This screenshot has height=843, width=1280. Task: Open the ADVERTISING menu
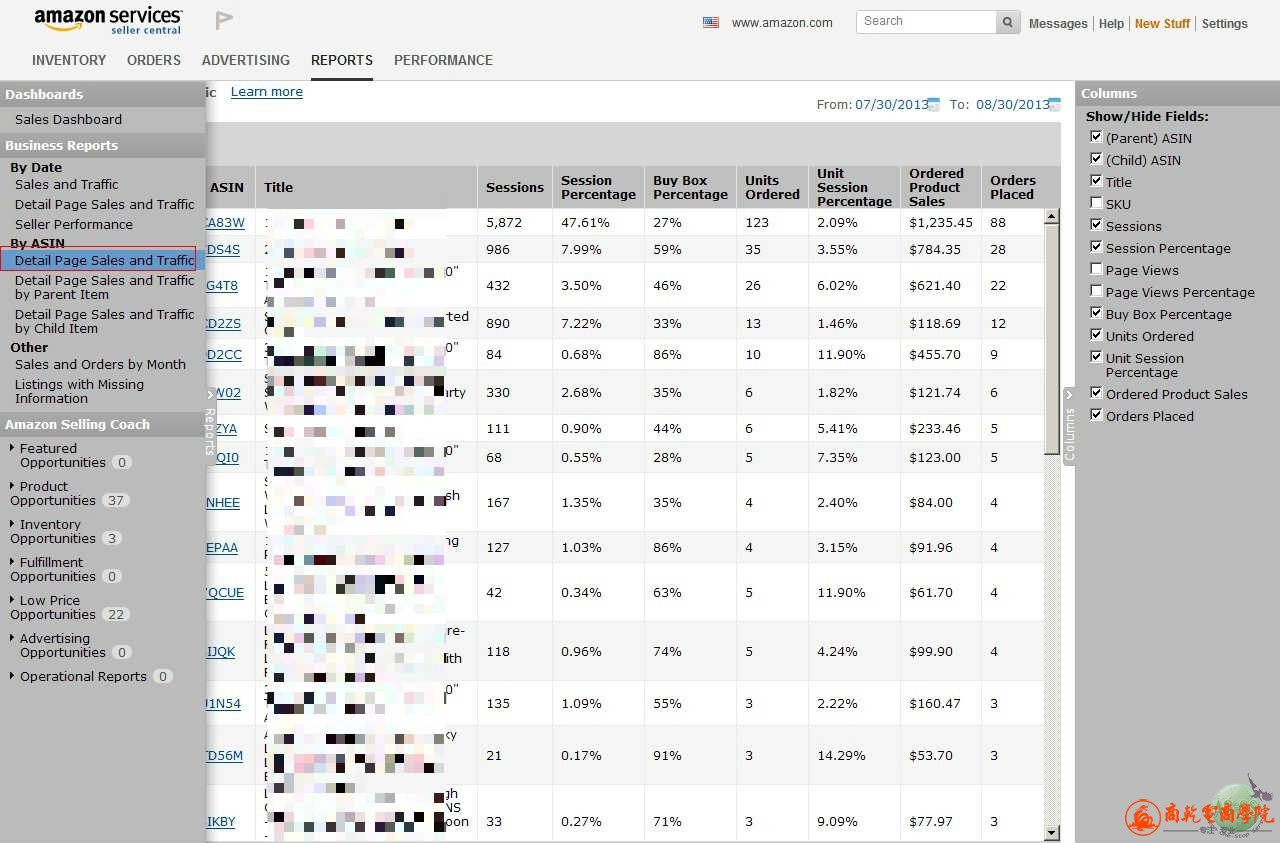pyautogui.click(x=246, y=60)
